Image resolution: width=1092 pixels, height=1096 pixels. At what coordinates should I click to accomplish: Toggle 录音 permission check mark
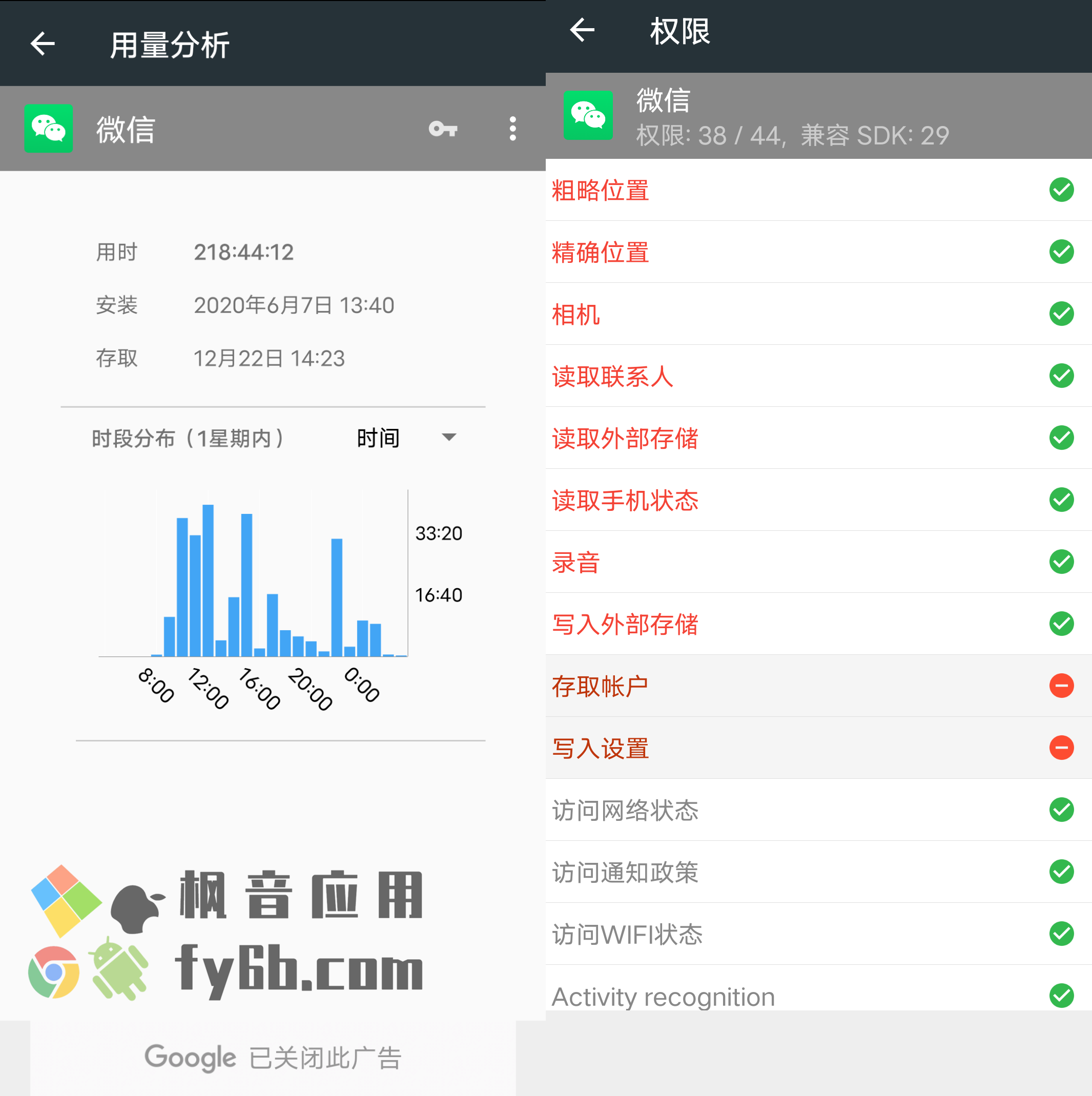1061,562
